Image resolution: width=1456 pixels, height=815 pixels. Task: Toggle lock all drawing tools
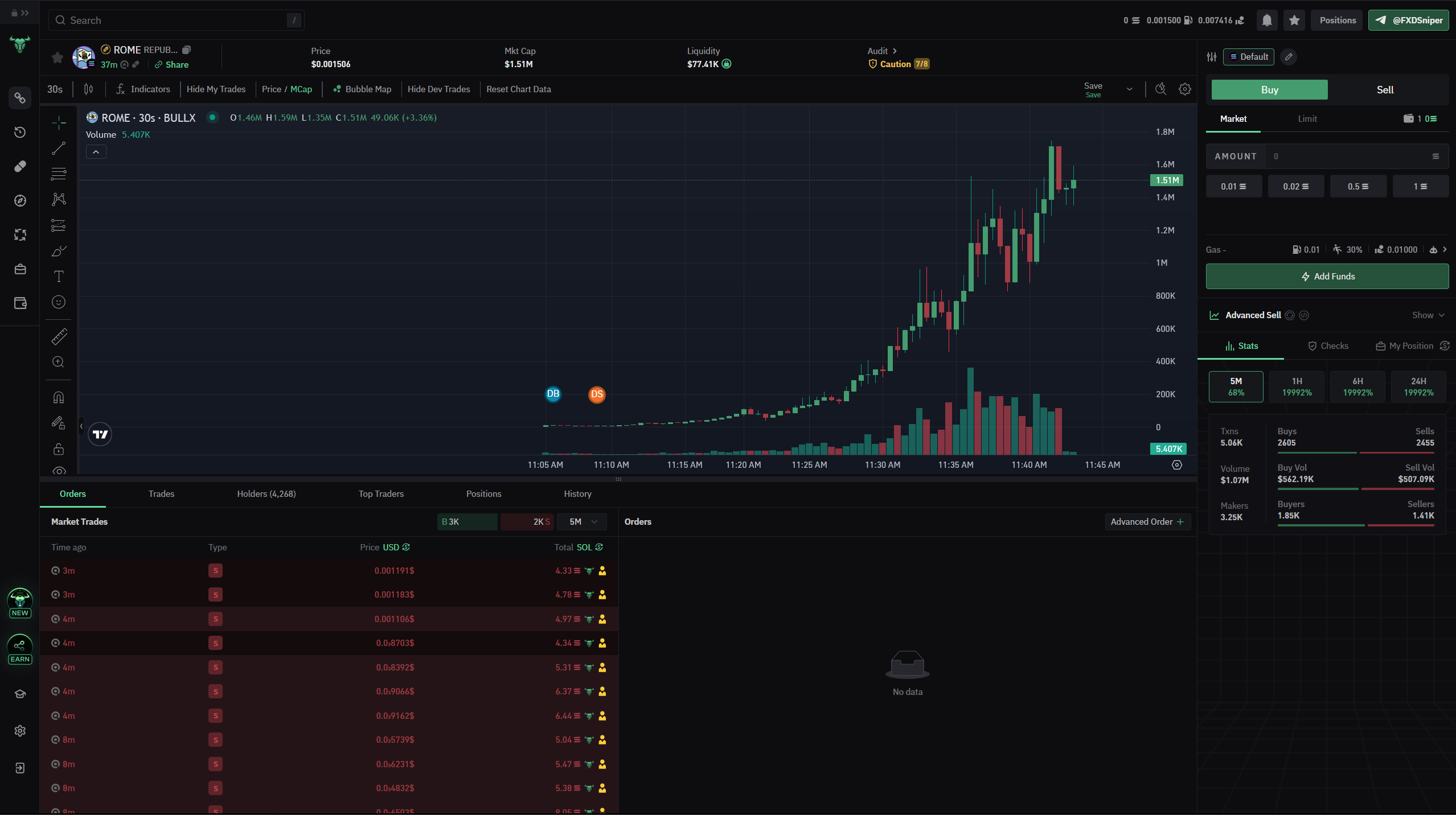[59, 449]
